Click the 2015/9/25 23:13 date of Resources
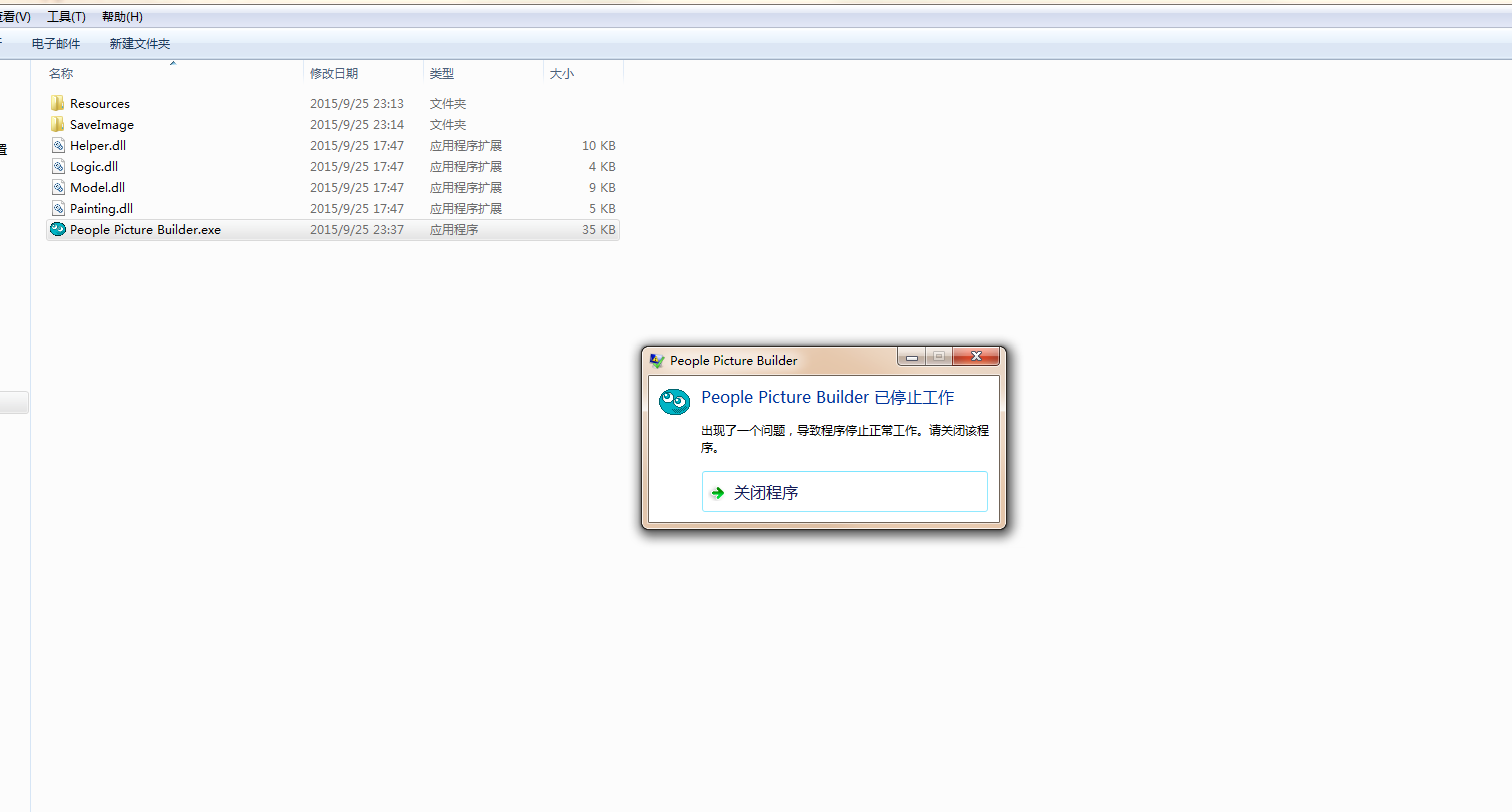Image resolution: width=1512 pixels, height=812 pixels. pos(357,104)
